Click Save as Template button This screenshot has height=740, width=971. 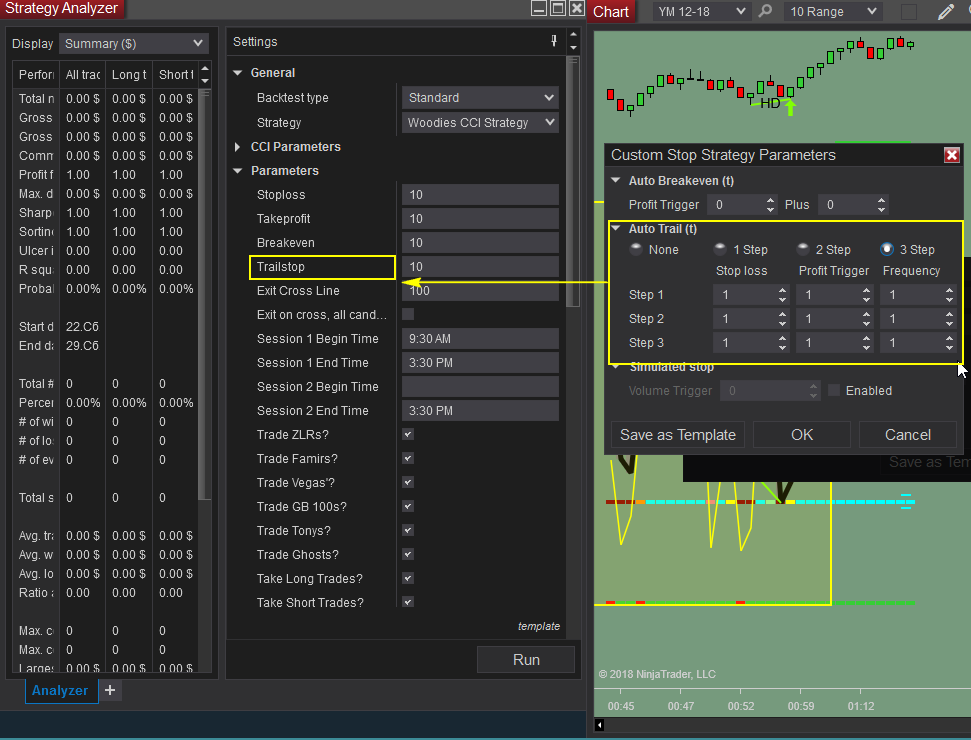(677, 435)
